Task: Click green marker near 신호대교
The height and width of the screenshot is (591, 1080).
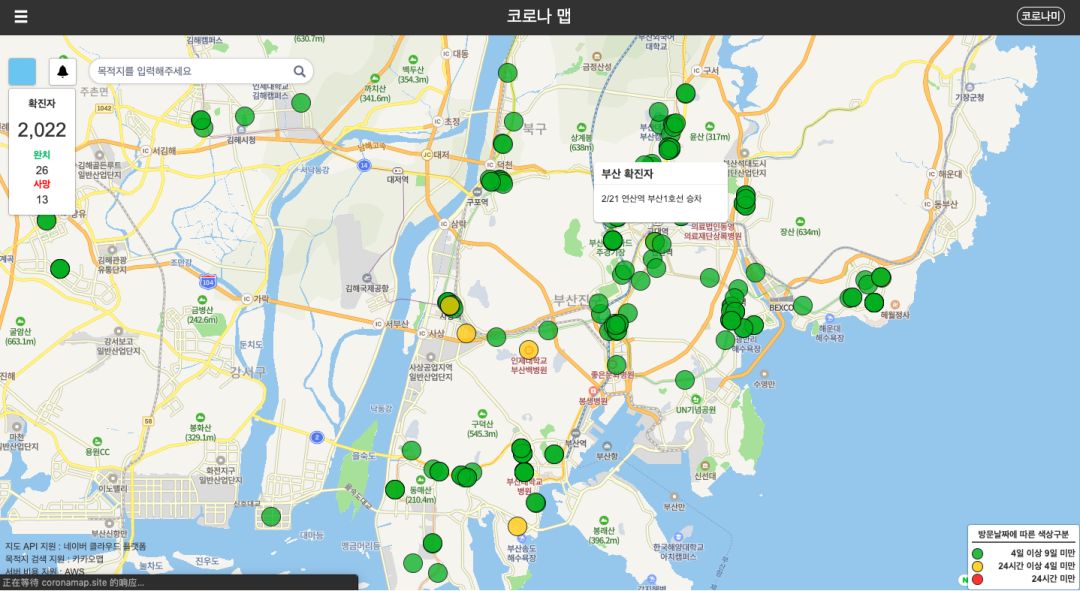Action: [271, 516]
